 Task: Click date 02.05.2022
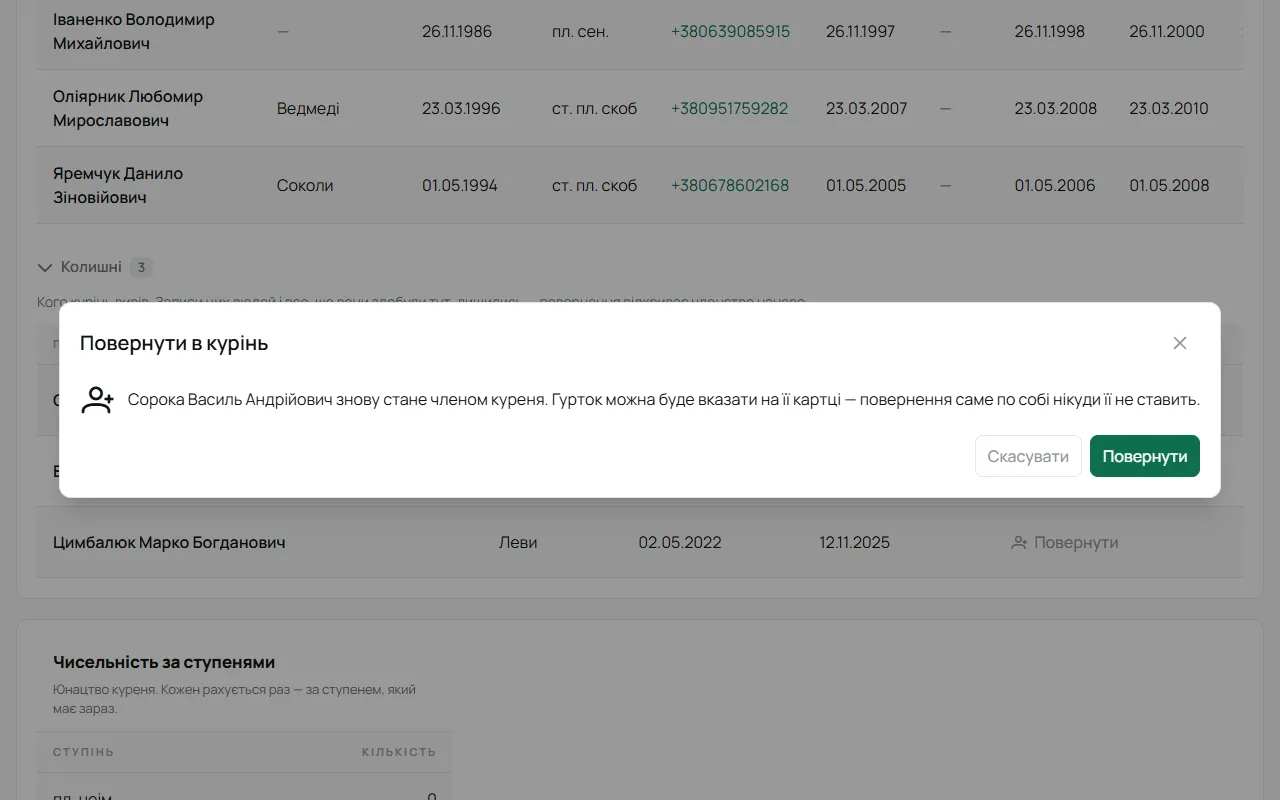click(680, 542)
